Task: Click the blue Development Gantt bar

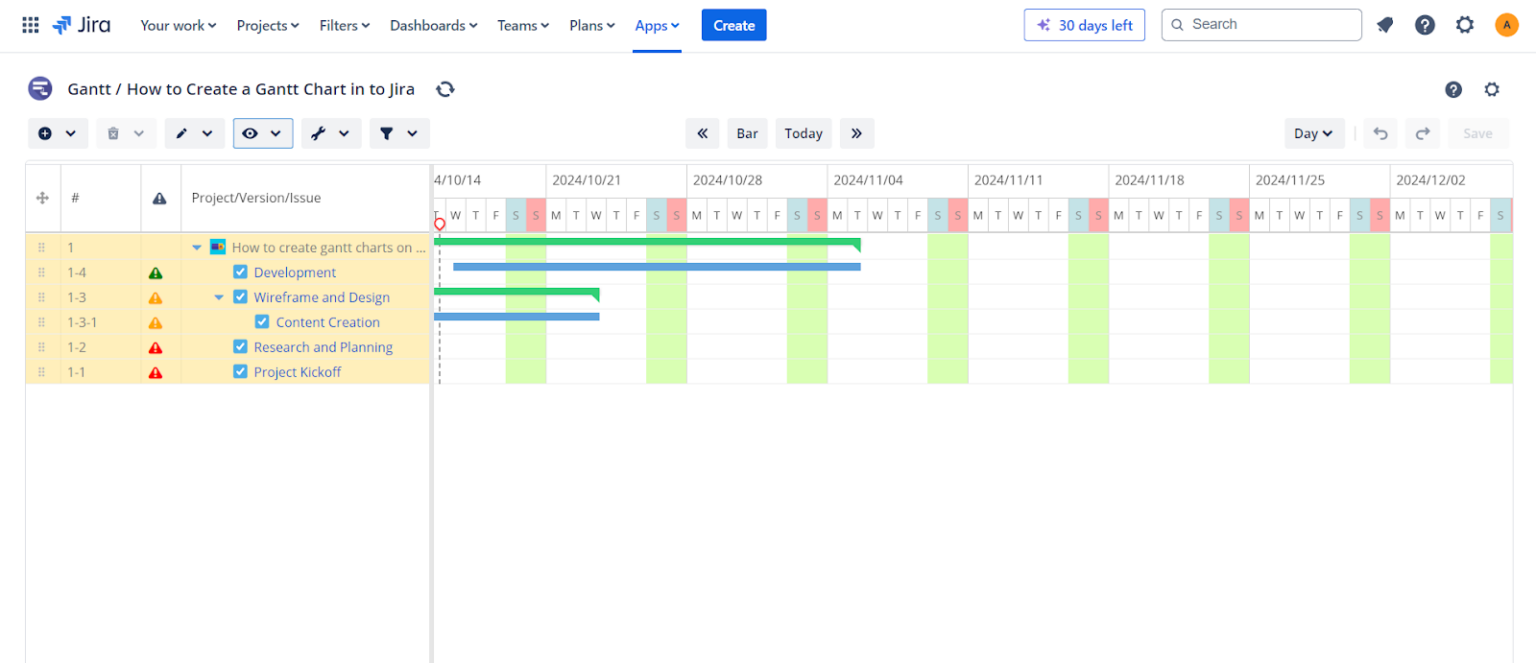Action: point(657,267)
